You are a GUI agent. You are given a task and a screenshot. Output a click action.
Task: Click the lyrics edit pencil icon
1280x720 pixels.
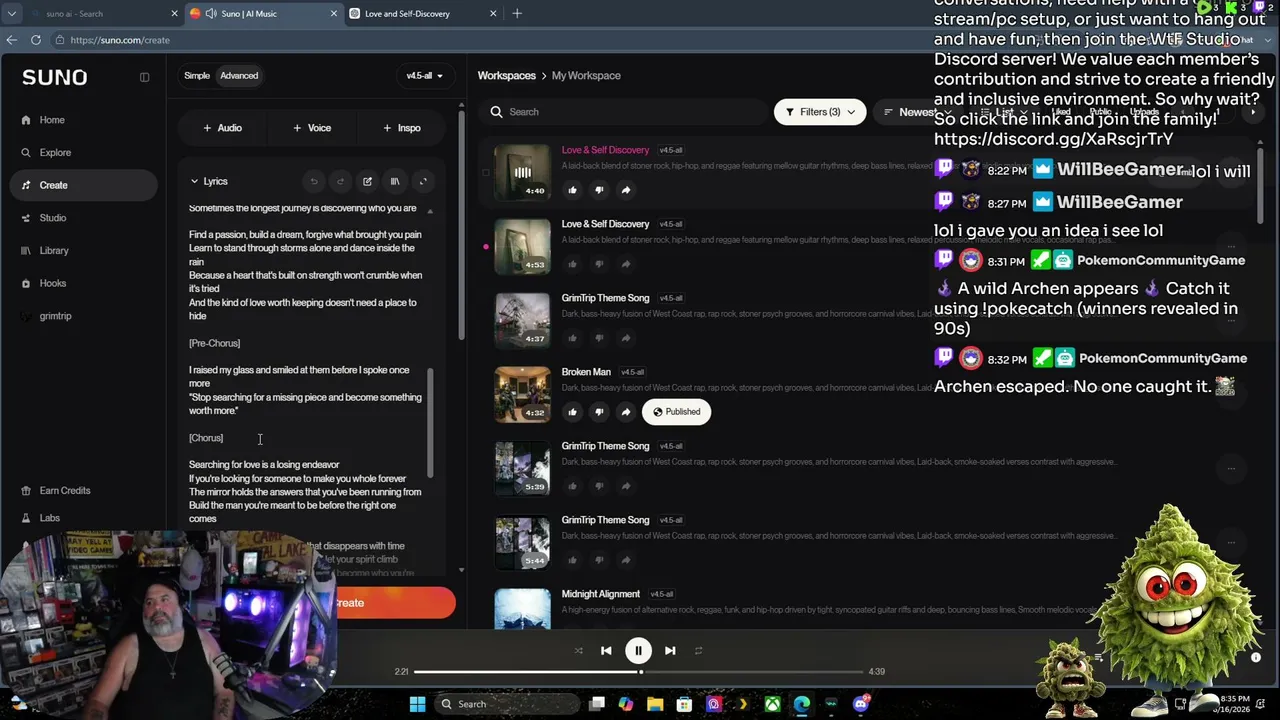[367, 182]
